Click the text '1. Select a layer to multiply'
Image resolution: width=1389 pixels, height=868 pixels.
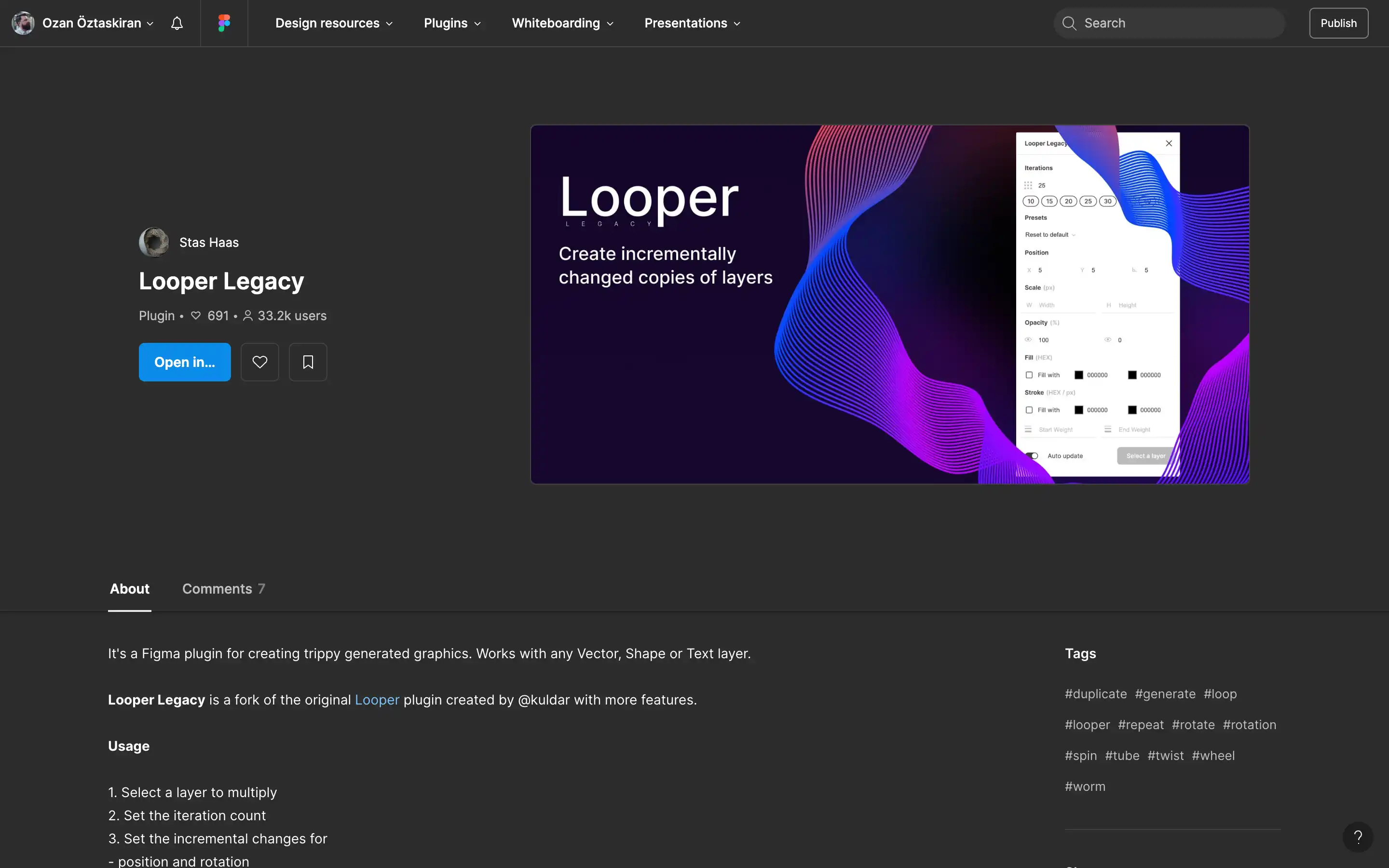coord(192,793)
